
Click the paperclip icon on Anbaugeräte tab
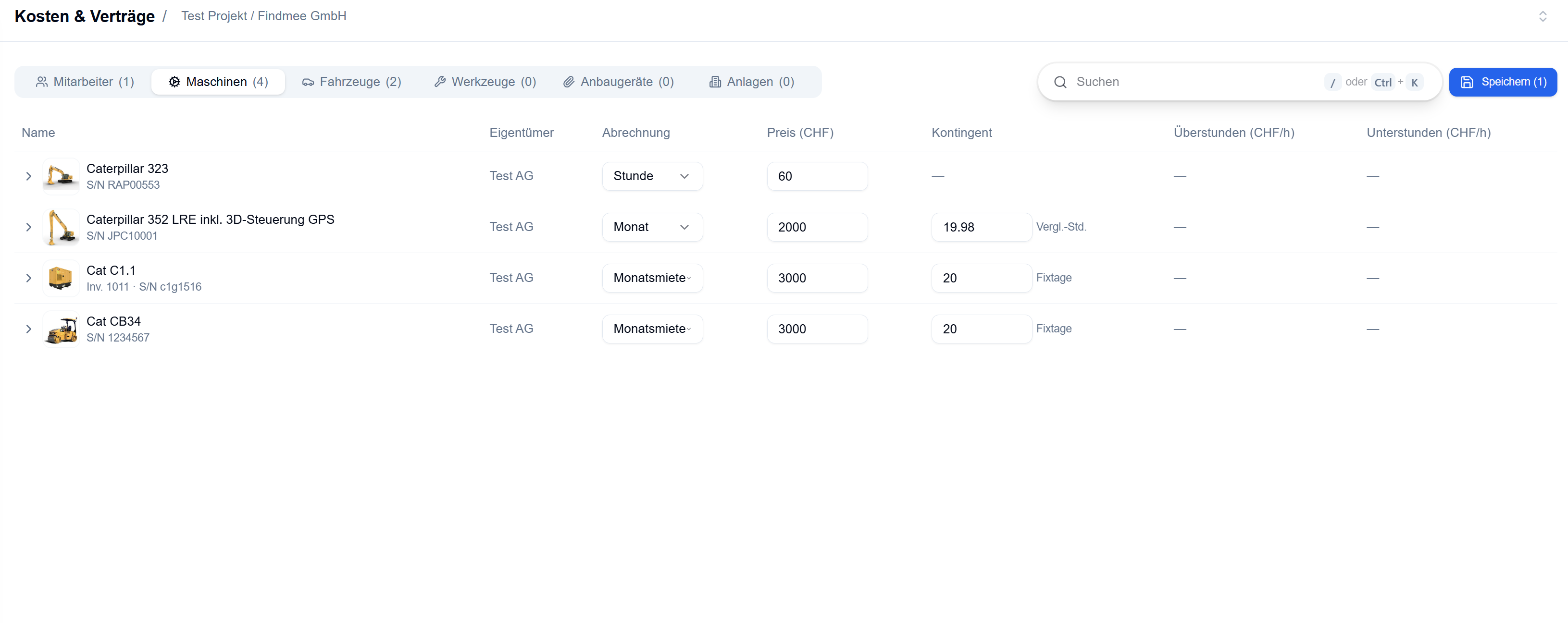pos(569,82)
